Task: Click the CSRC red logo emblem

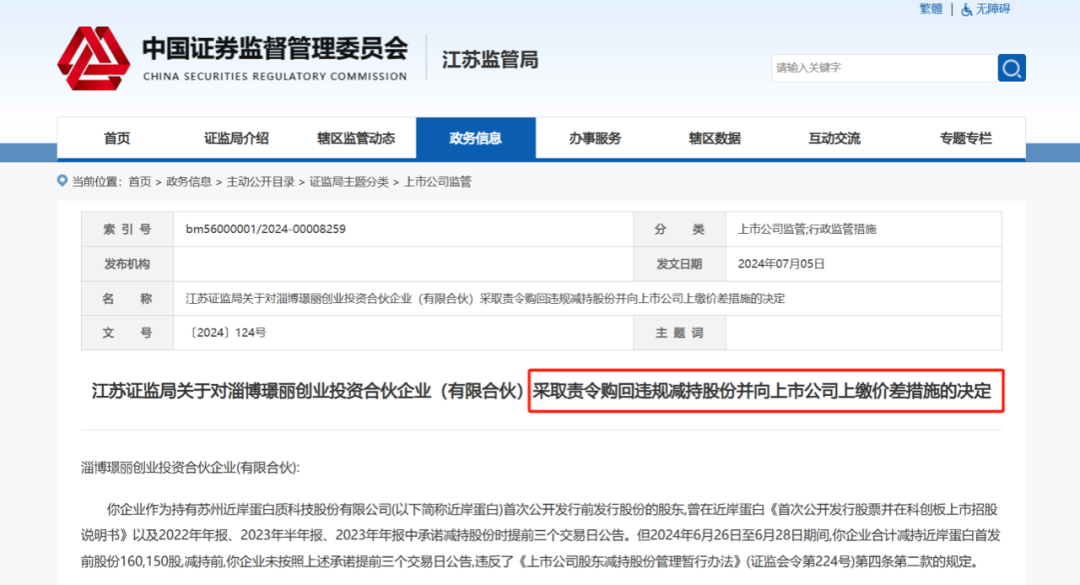Action: (x=93, y=59)
